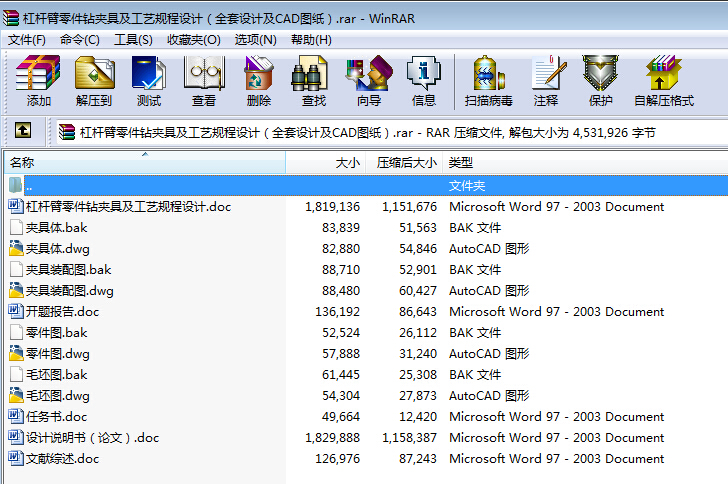Image resolution: width=728 pixels, height=484 pixels.
Task: Open the 工具(S) menu
Action: [x=133, y=40]
